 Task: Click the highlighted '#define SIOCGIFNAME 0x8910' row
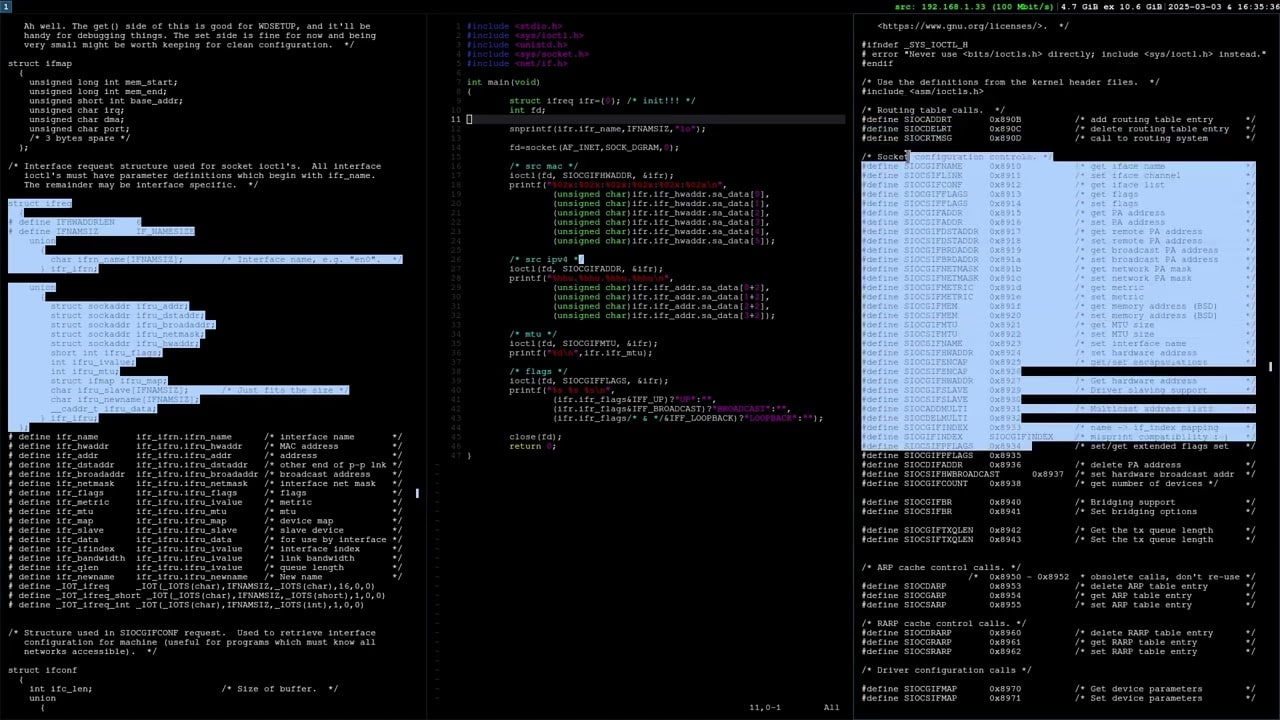pyautogui.click(x=1058, y=166)
